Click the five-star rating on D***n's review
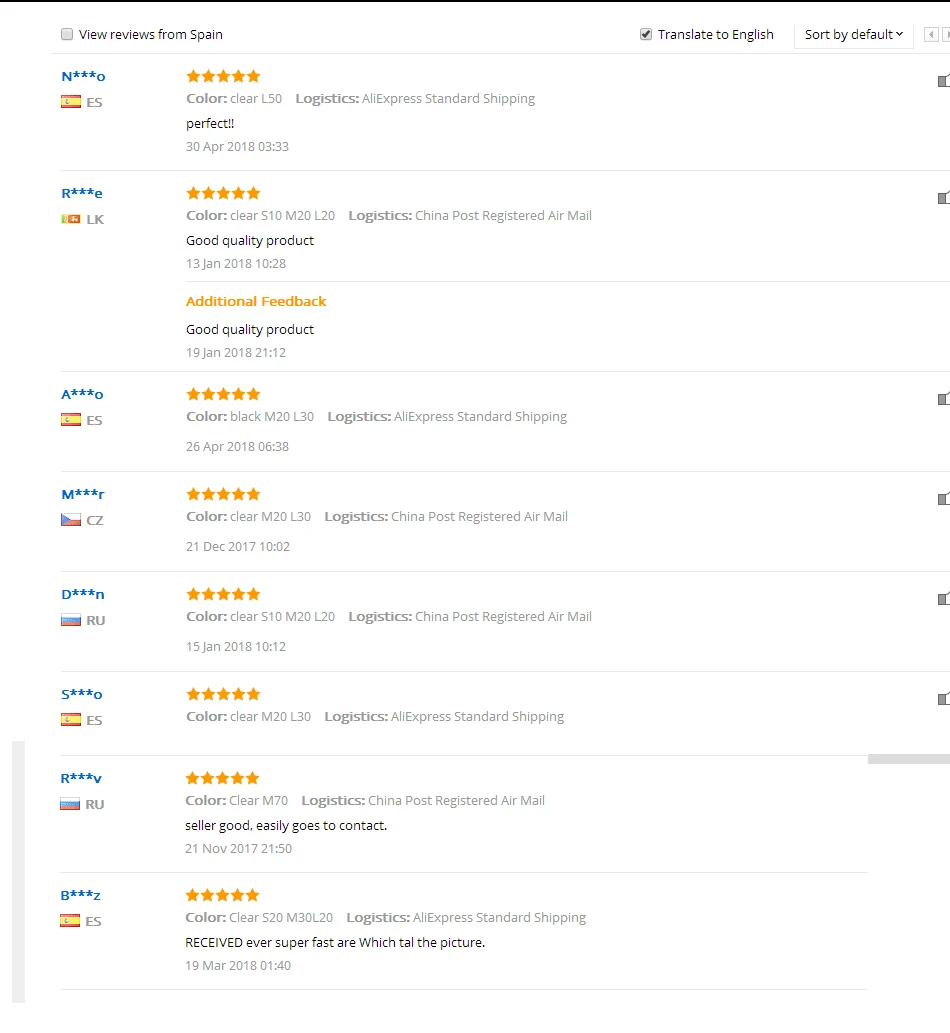Viewport: 950px width, 1033px height. coord(223,594)
